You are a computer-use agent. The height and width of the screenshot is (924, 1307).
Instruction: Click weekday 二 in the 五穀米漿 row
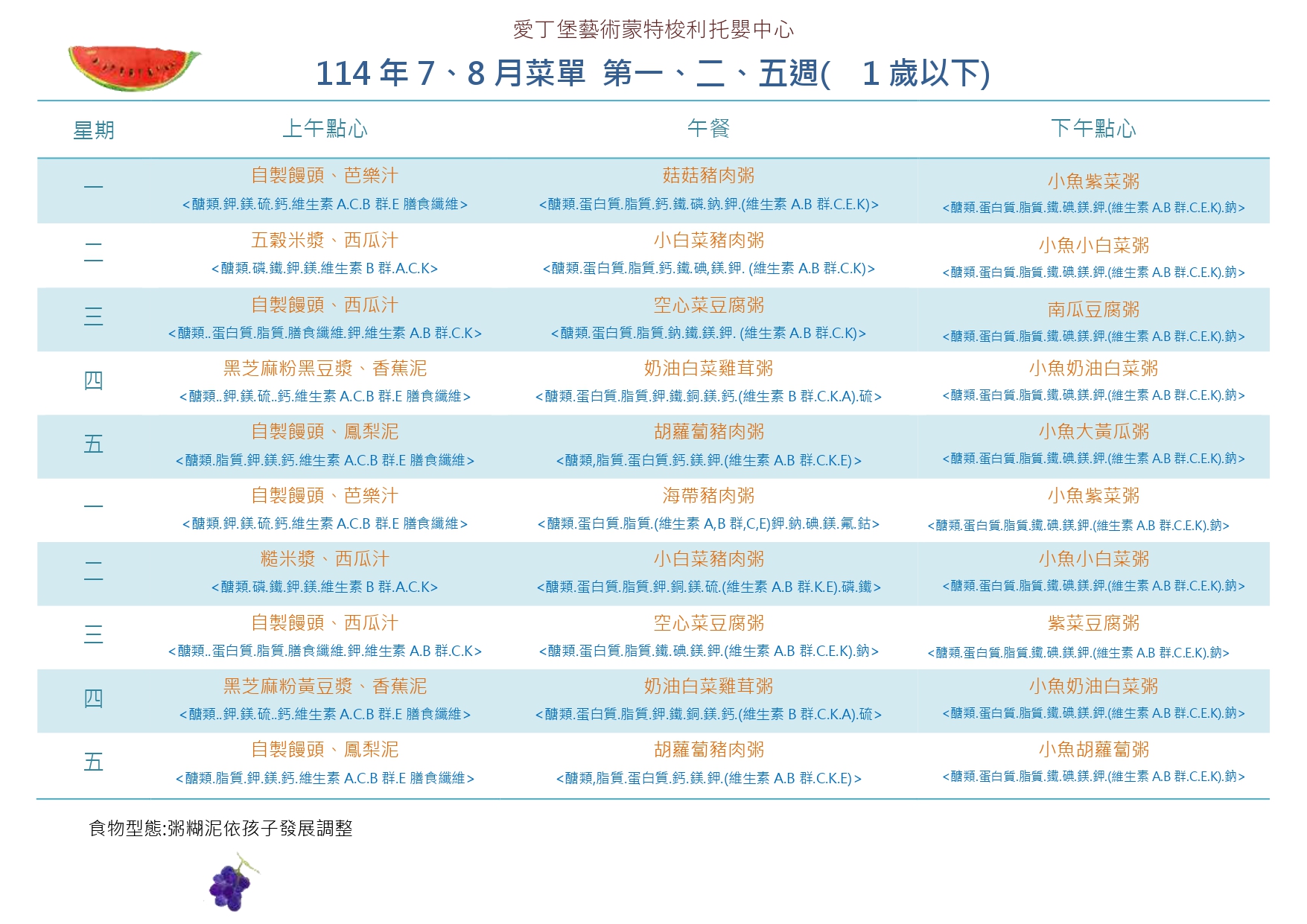tap(94, 252)
